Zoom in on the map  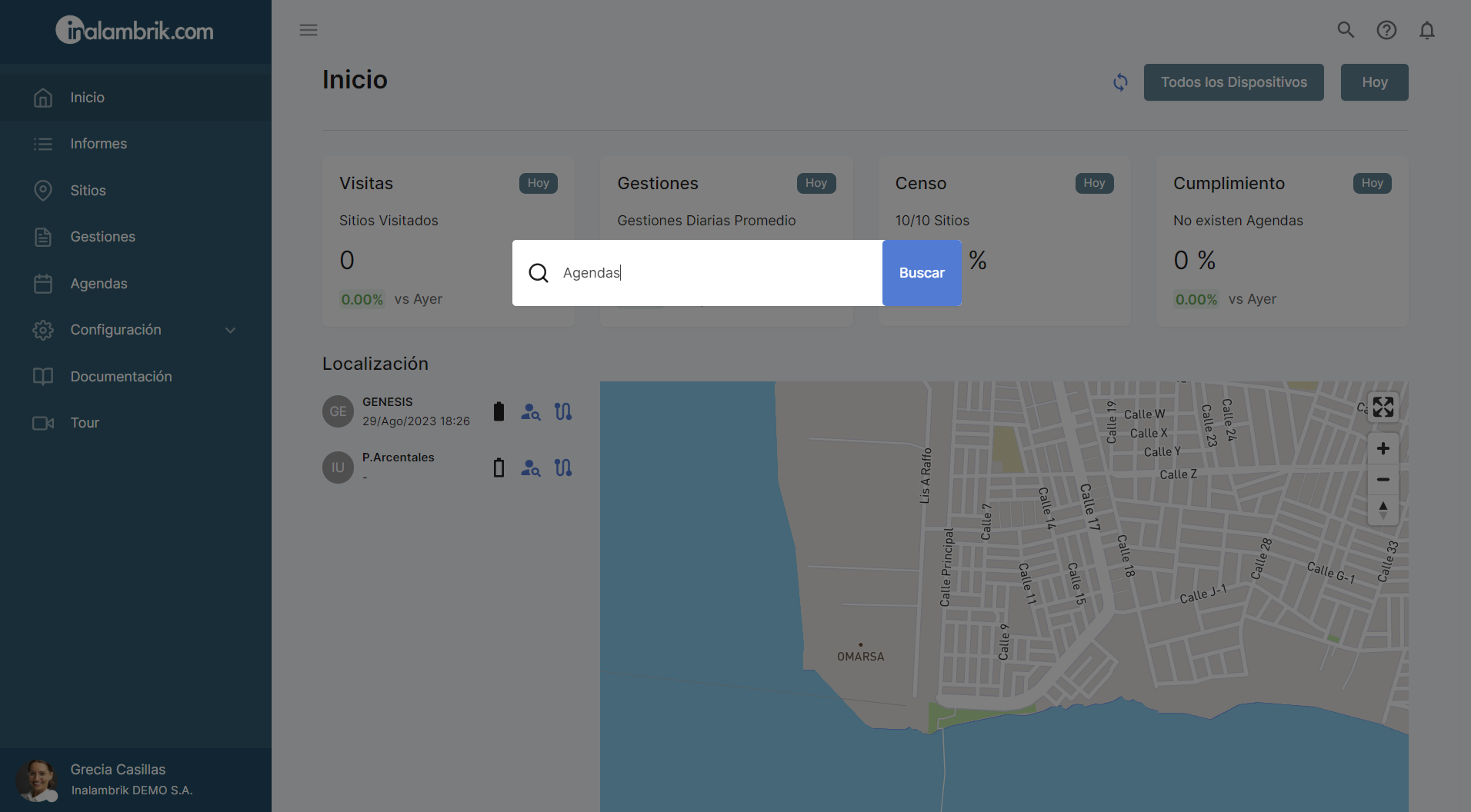[x=1383, y=448]
